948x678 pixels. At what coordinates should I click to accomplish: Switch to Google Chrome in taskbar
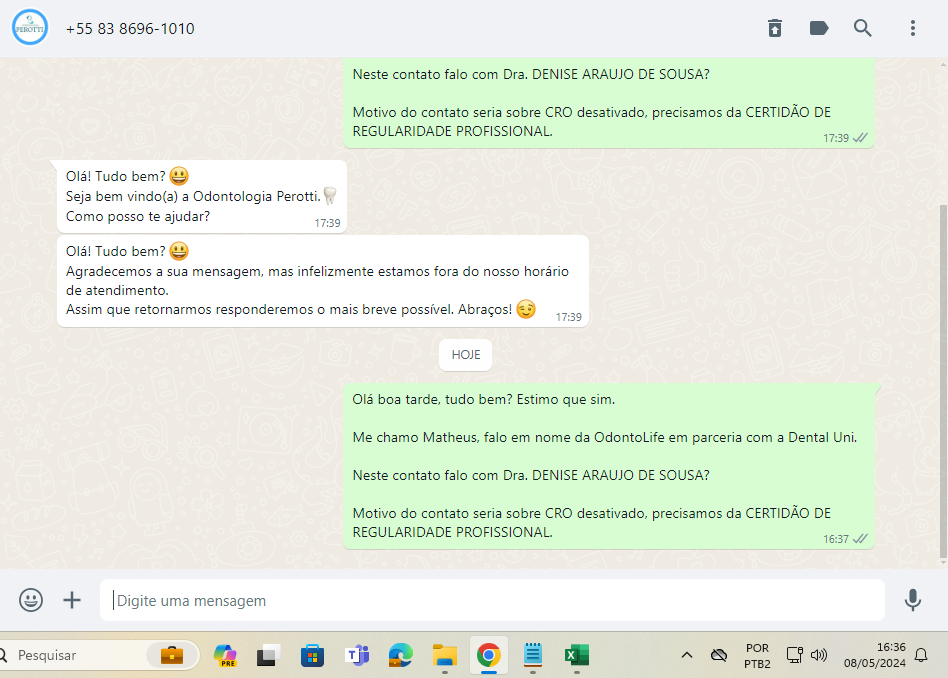tap(489, 655)
